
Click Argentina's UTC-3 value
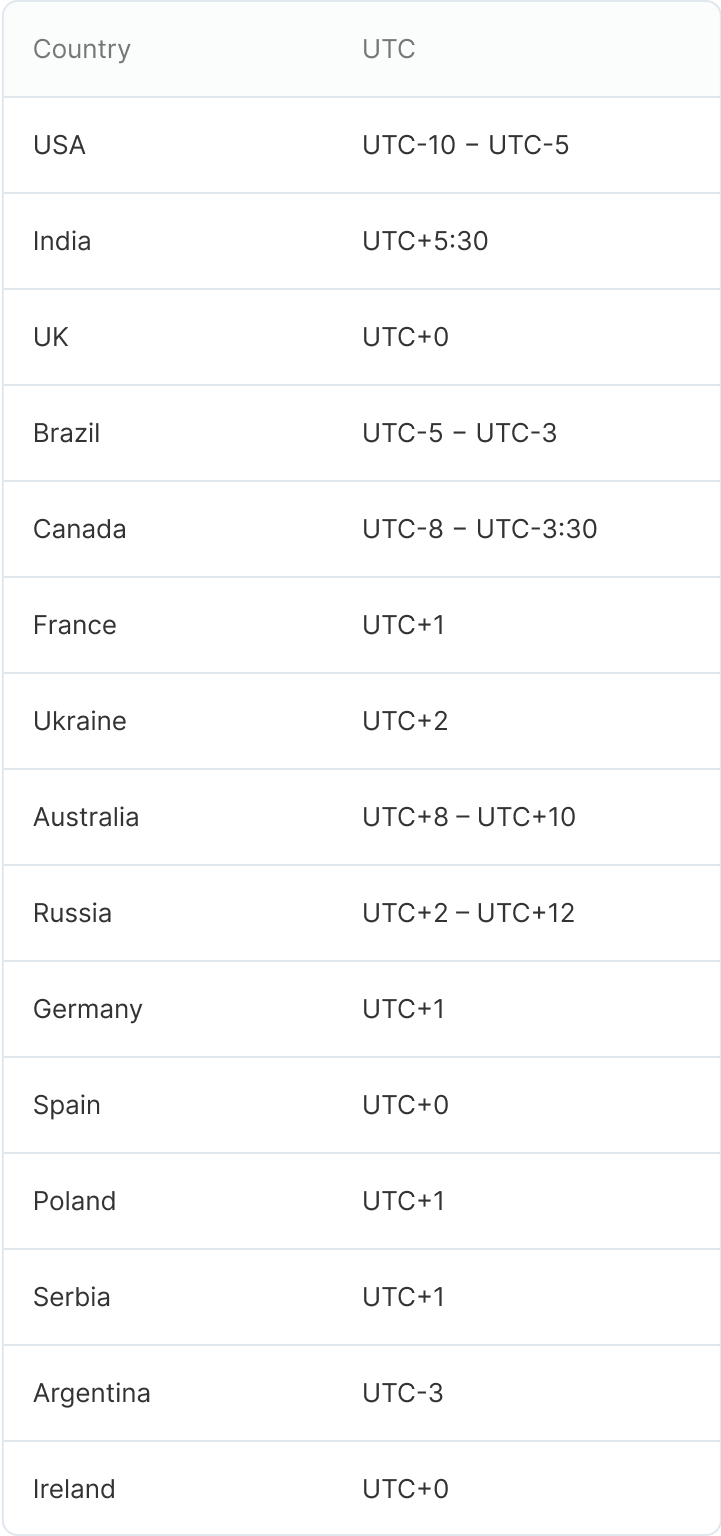pyautogui.click(x=403, y=1393)
